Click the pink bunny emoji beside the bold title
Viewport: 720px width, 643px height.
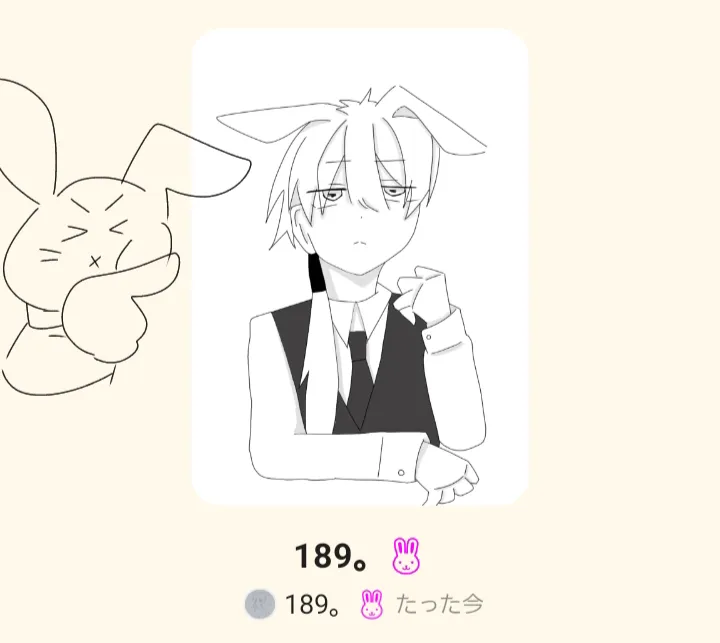406,556
